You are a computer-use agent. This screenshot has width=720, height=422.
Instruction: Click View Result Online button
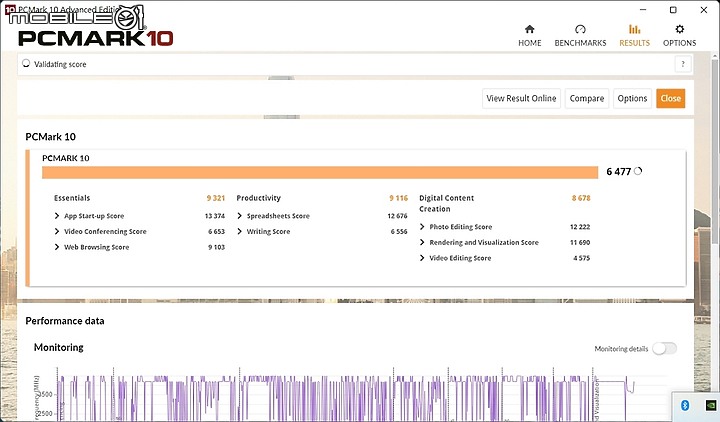521,98
